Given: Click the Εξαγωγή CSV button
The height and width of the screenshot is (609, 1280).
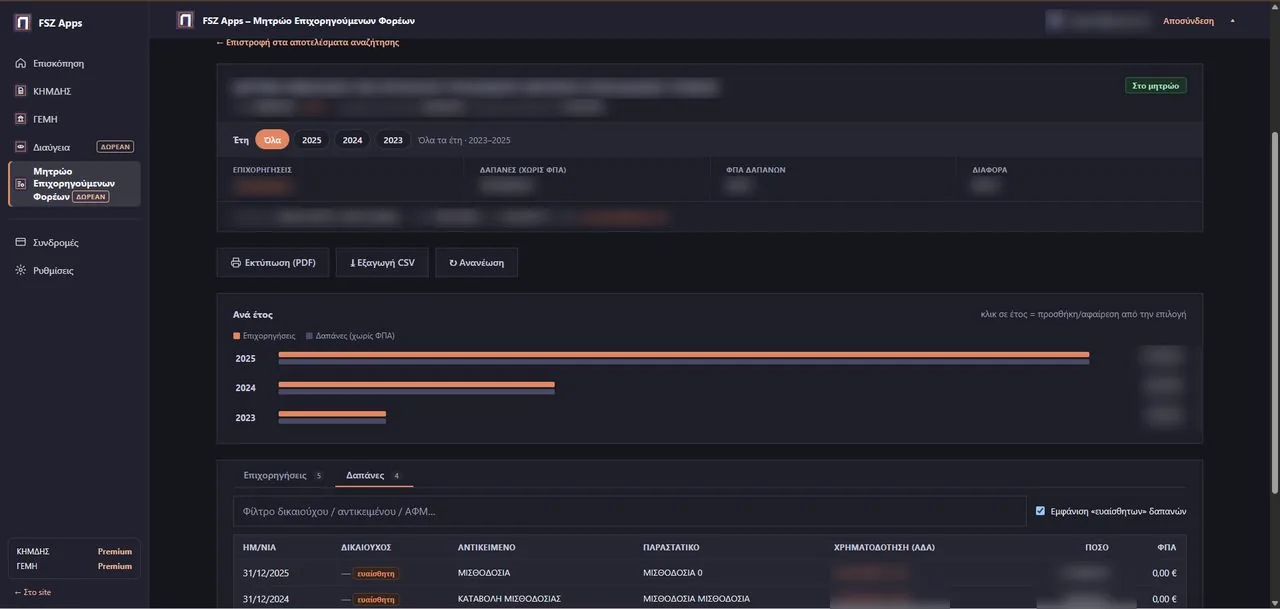Looking at the screenshot, I should [x=382, y=263].
